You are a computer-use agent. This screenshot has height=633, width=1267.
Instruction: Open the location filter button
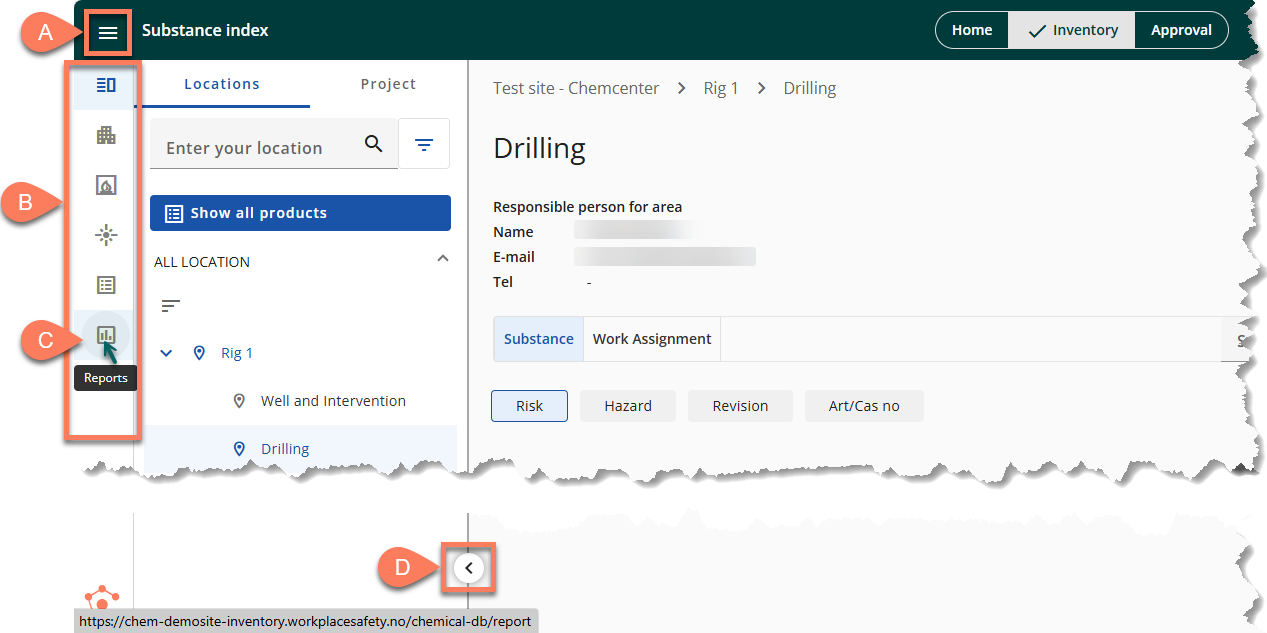(x=424, y=144)
